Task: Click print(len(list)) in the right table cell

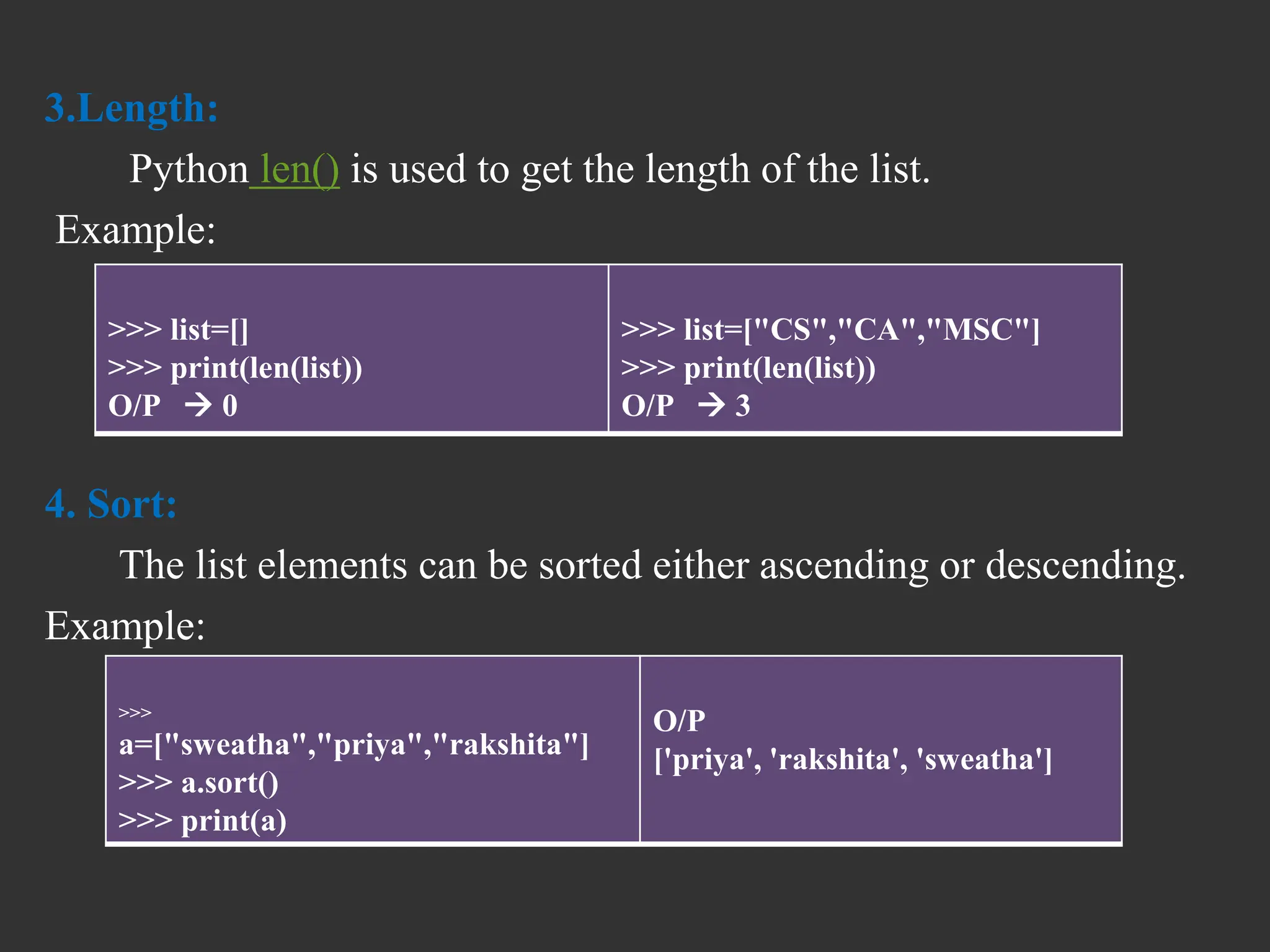Action: click(x=748, y=368)
